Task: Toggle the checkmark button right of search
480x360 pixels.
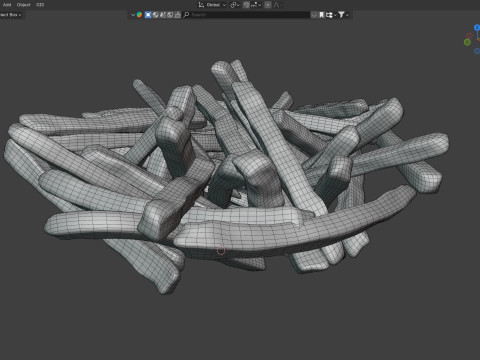Action: pyautogui.click(x=314, y=15)
